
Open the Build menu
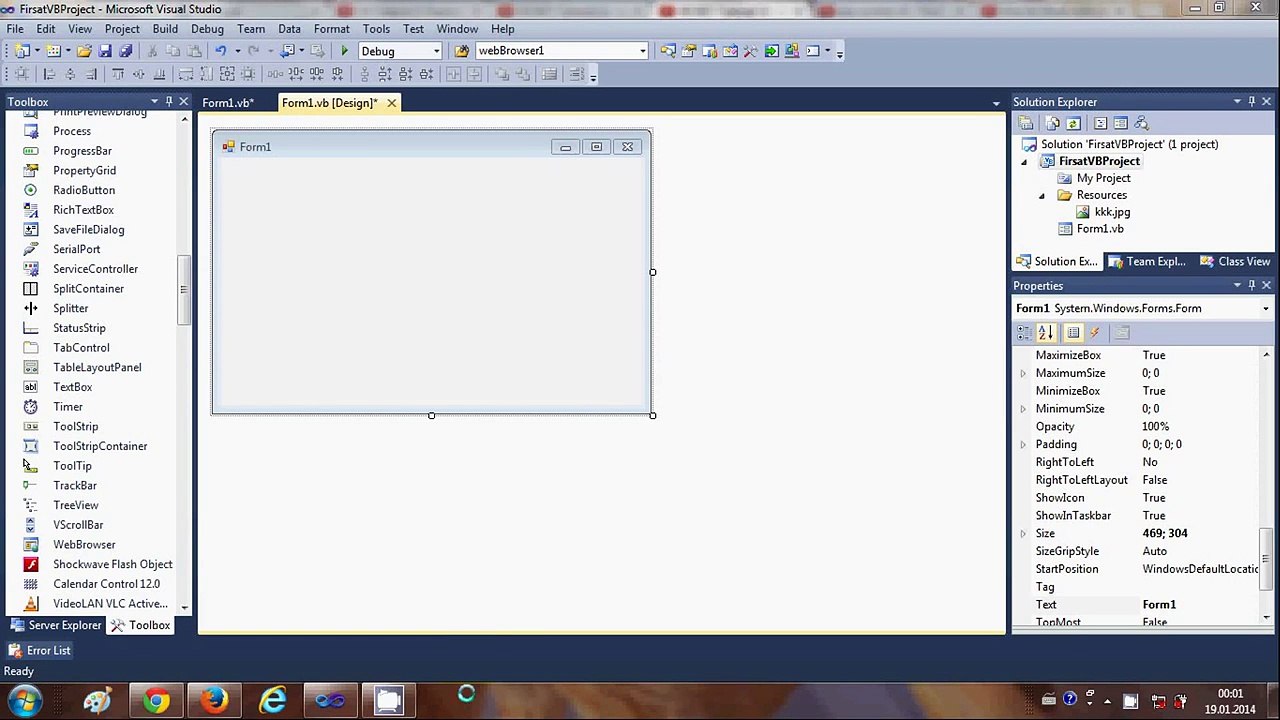[165, 29]
